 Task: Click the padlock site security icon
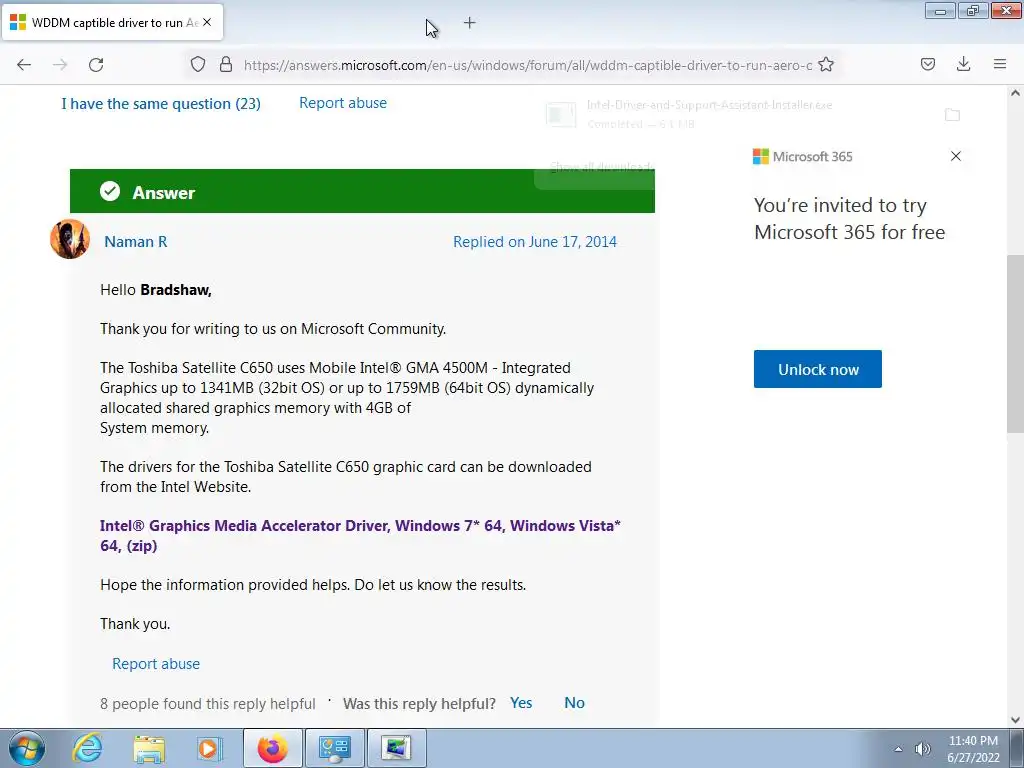[226, 65]
